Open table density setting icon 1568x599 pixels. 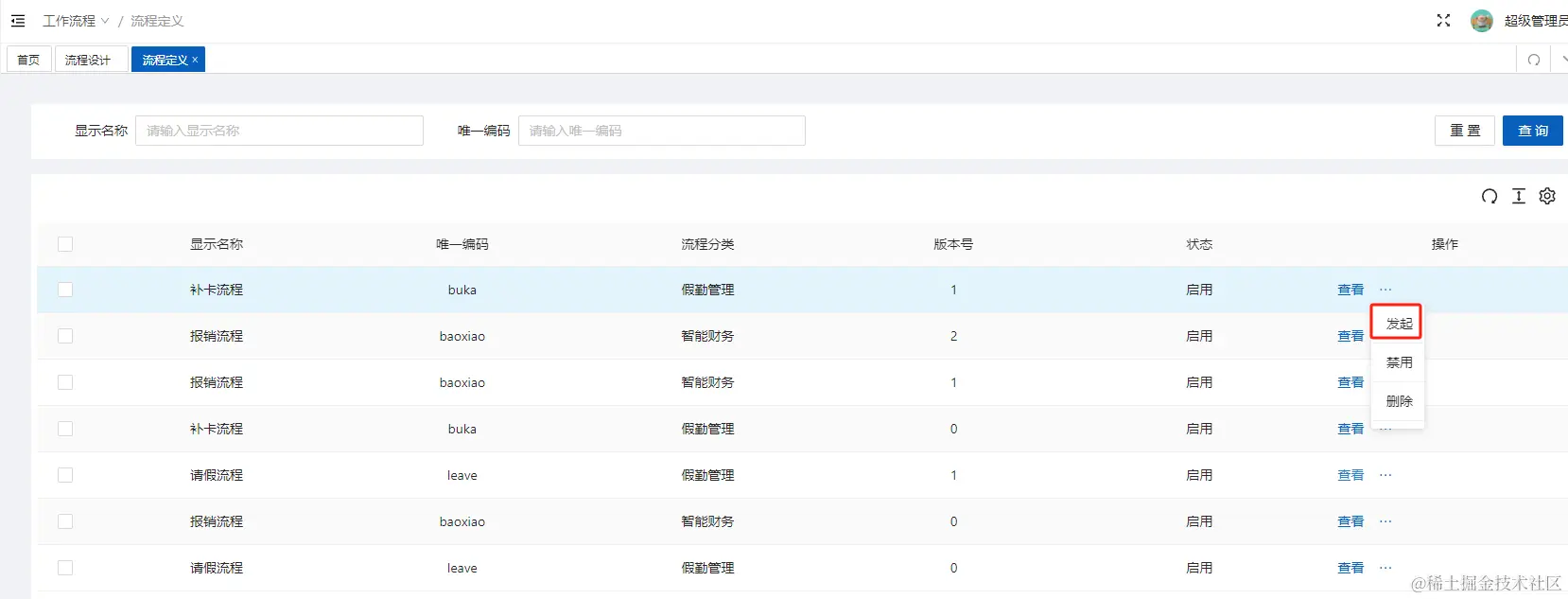pos(1519,196)
